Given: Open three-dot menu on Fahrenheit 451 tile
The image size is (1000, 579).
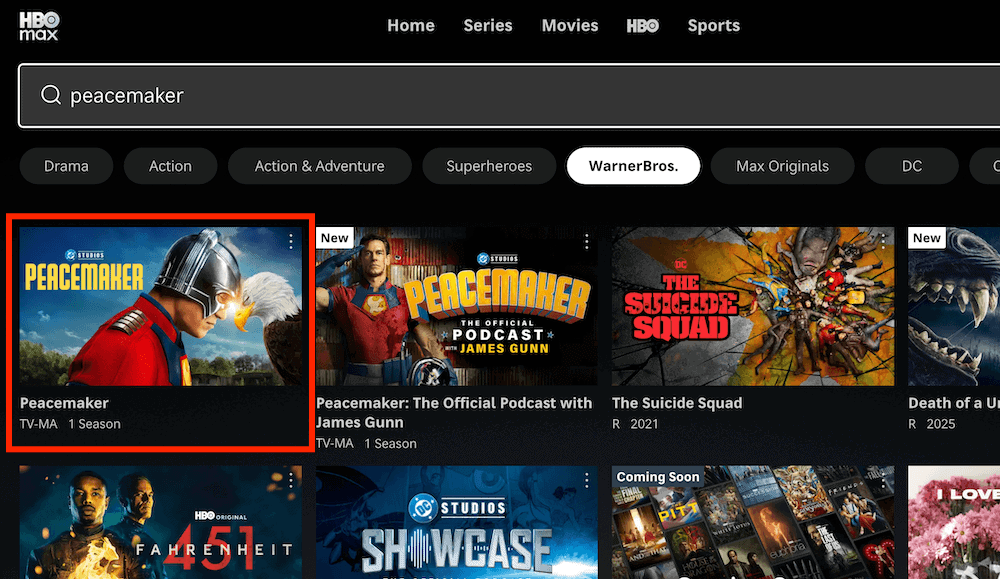Looking at the screenshot, I should pos(291,481).
